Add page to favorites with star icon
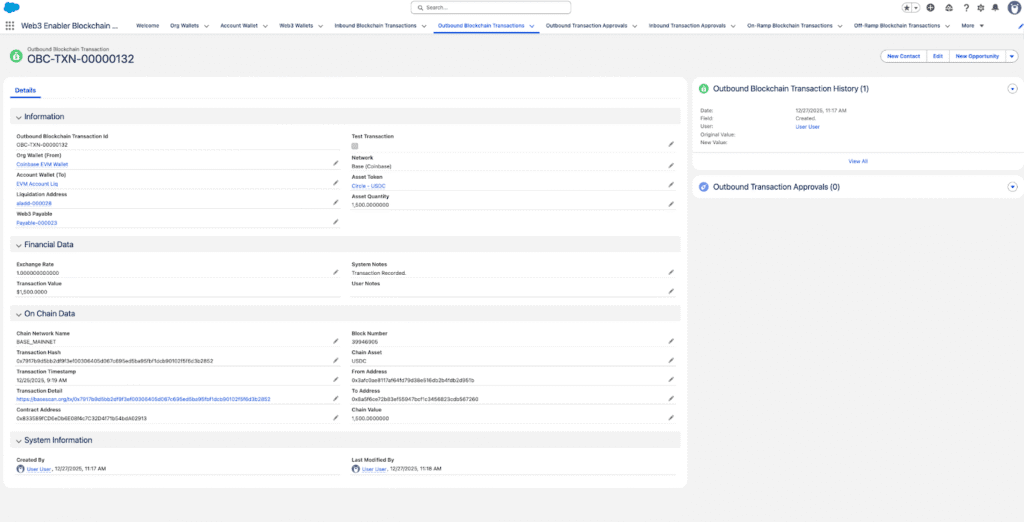This screenshot has width=1024, height=522. click(x=907, y=7)
